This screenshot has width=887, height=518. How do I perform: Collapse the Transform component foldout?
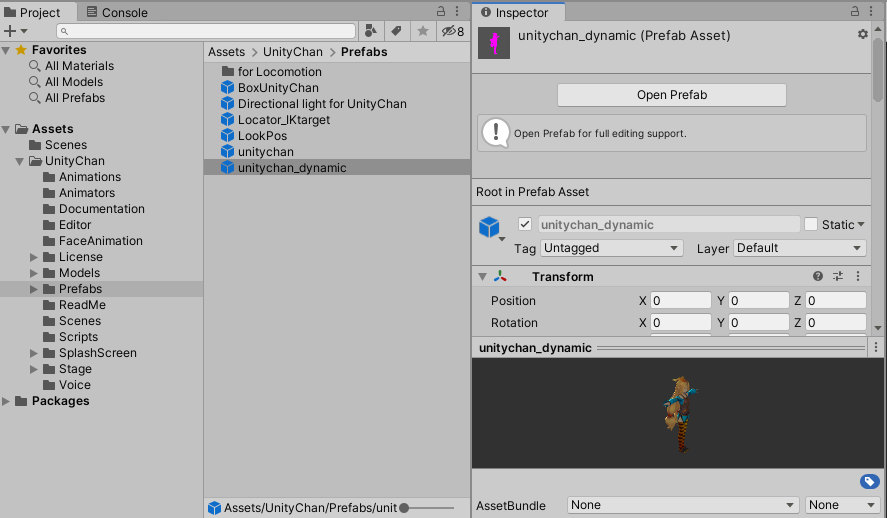pos(483,277)
